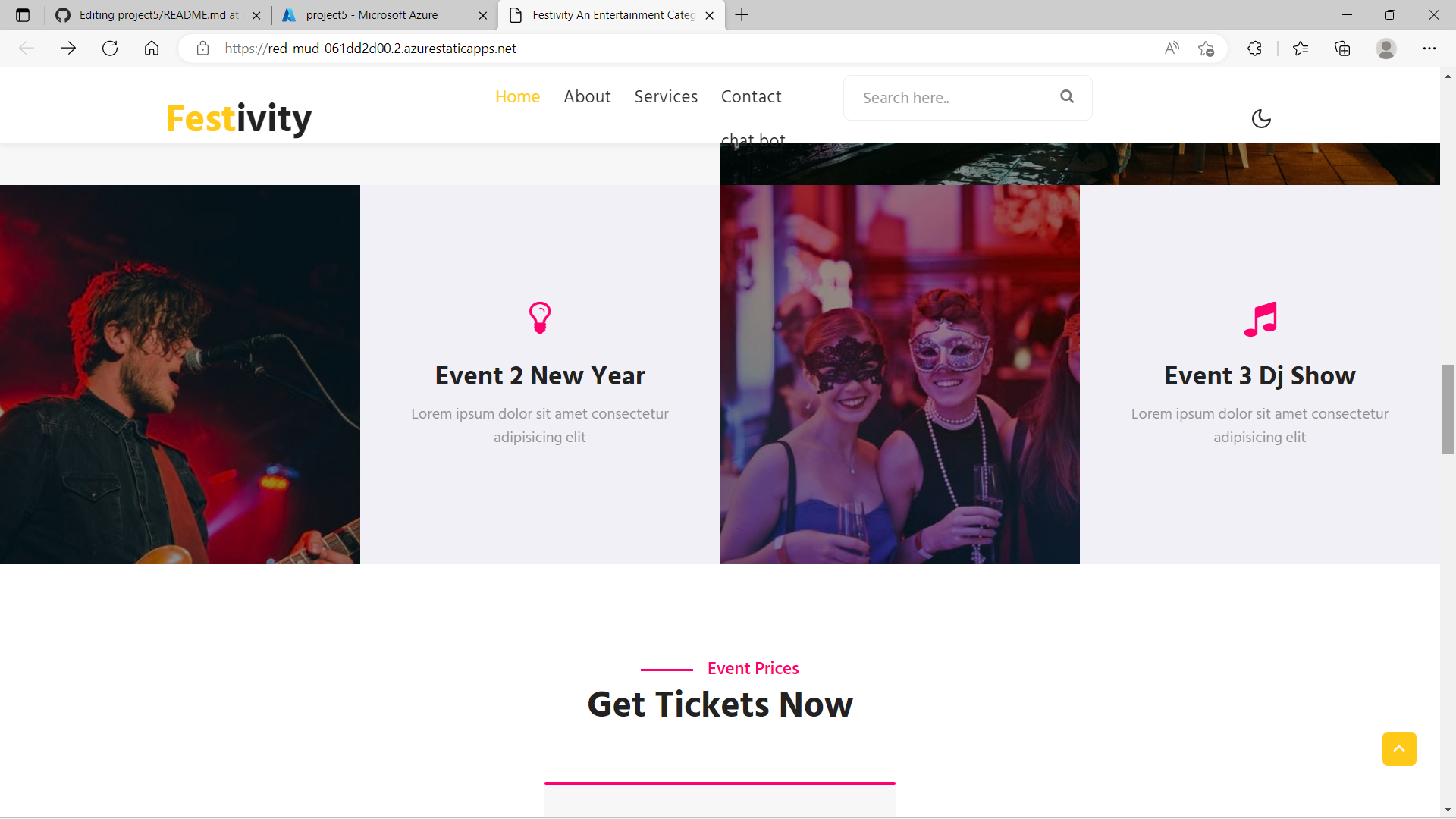Open Edge settings and more menu

click(x=1429, y=49)
